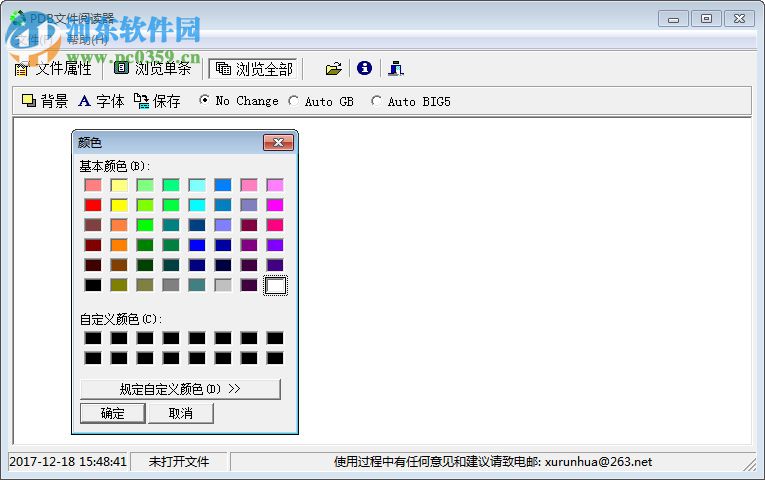Click the exit door icon
The width and height of the screenshot is (765, 480).
[x=396, y=68]
